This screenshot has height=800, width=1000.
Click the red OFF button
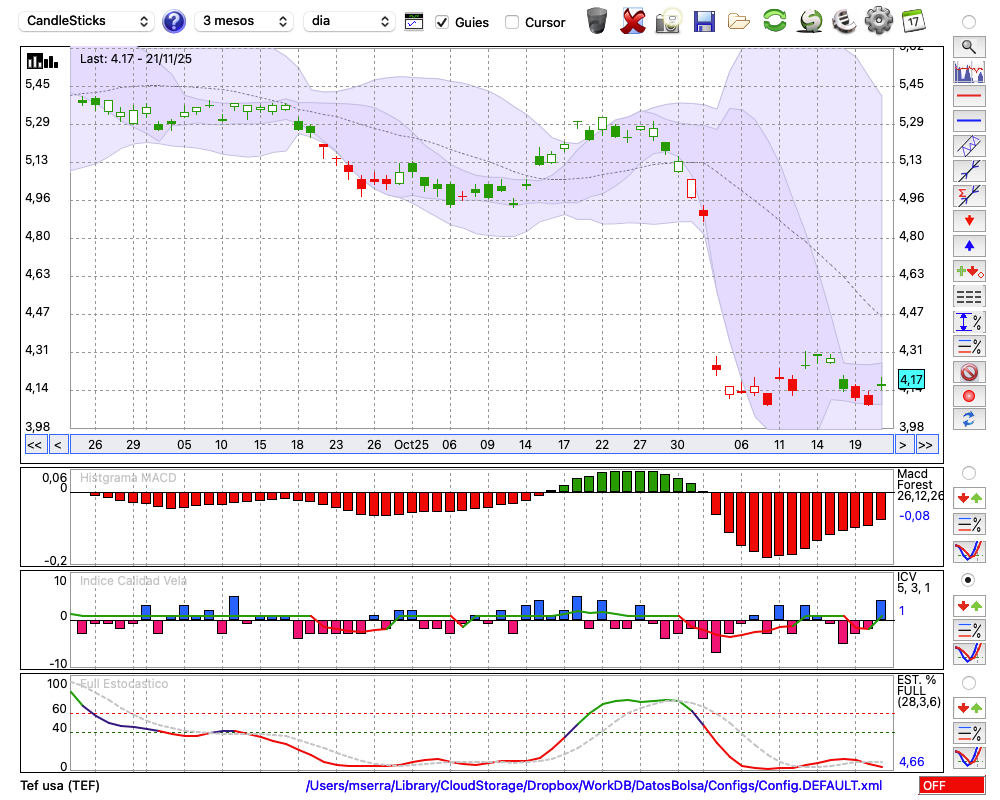tap(951, 786)
